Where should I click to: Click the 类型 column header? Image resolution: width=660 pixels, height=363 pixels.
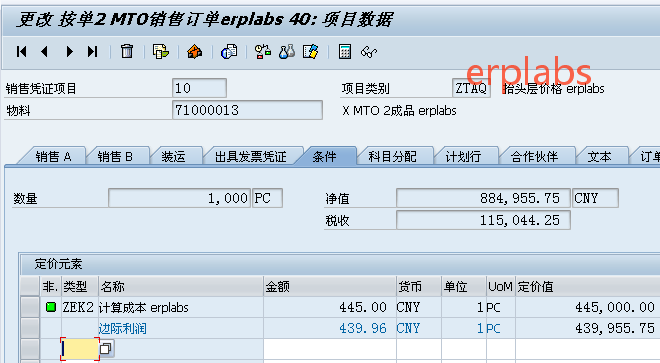point(80,286)
